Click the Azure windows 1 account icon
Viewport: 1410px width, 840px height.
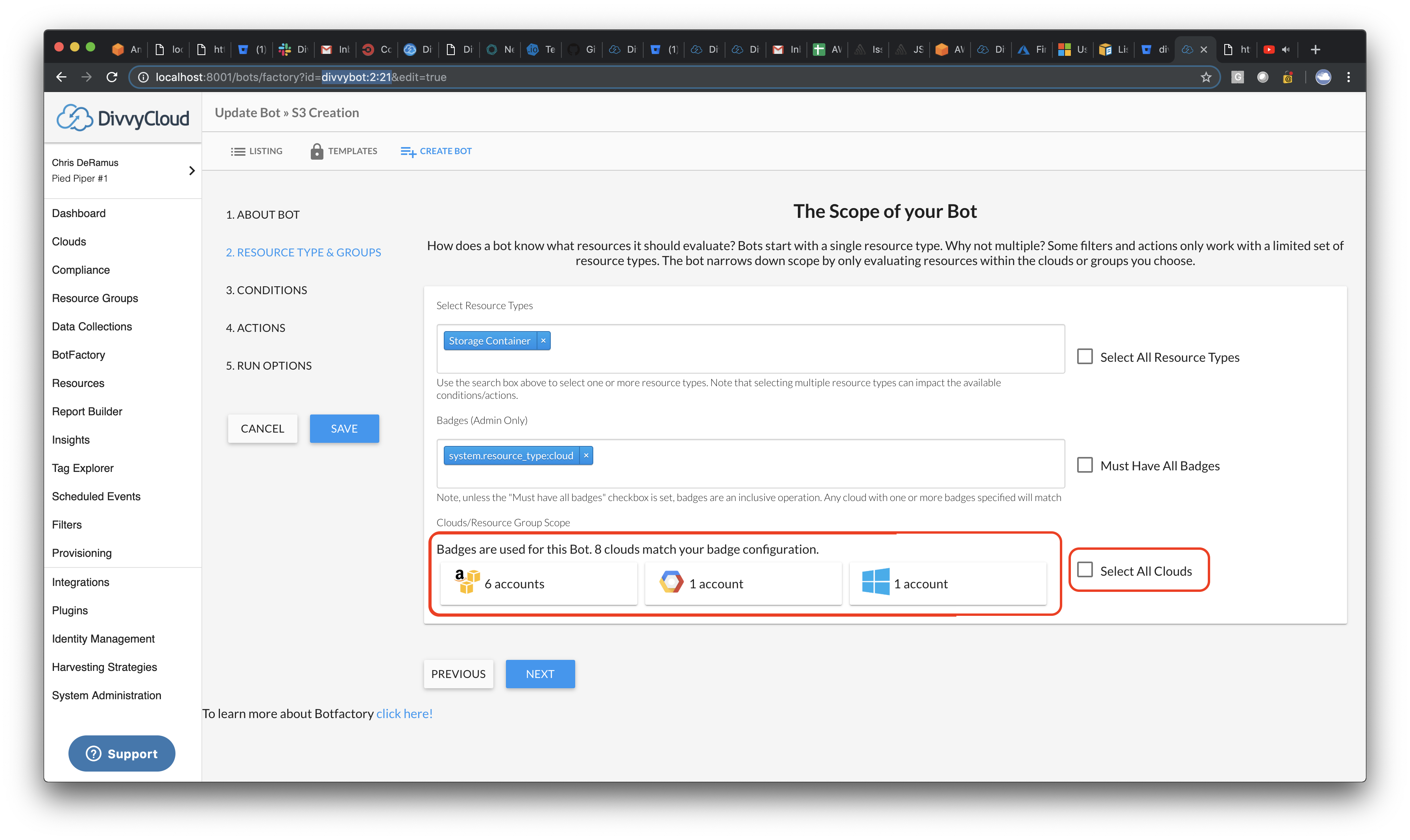[x=875, y=582]
